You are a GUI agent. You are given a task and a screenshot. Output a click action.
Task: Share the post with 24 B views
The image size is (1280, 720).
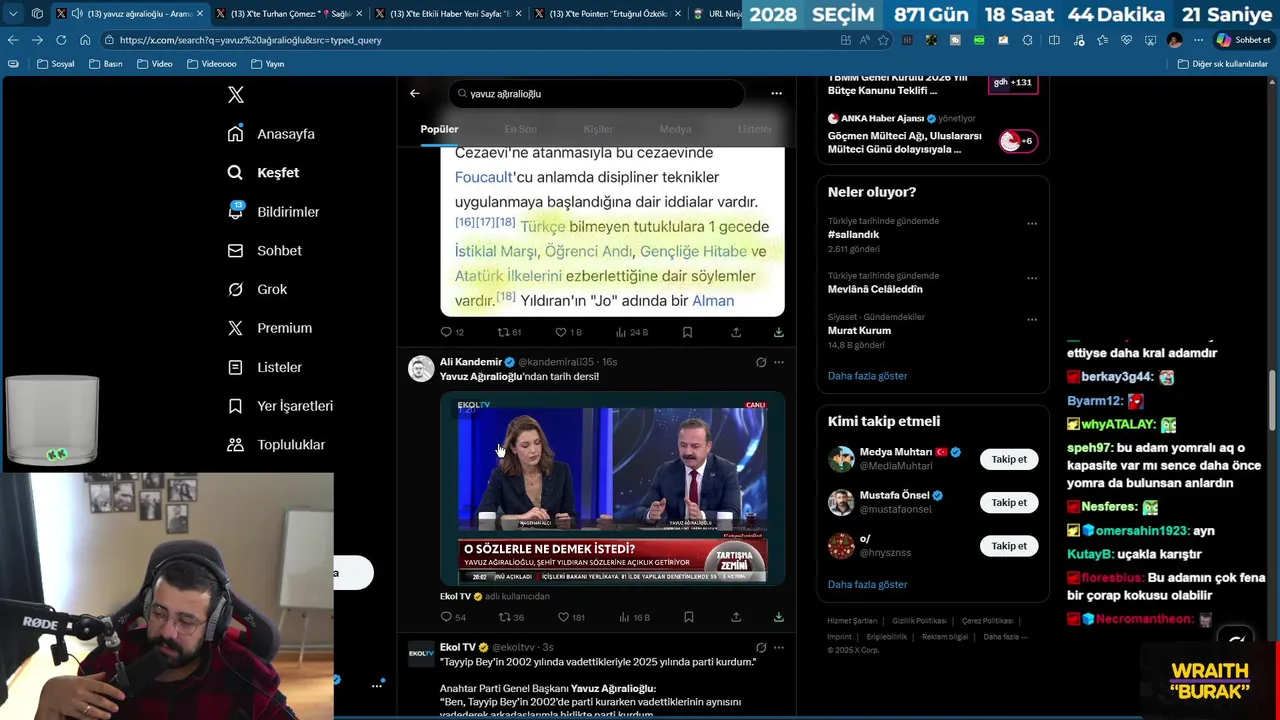point(736,332)
